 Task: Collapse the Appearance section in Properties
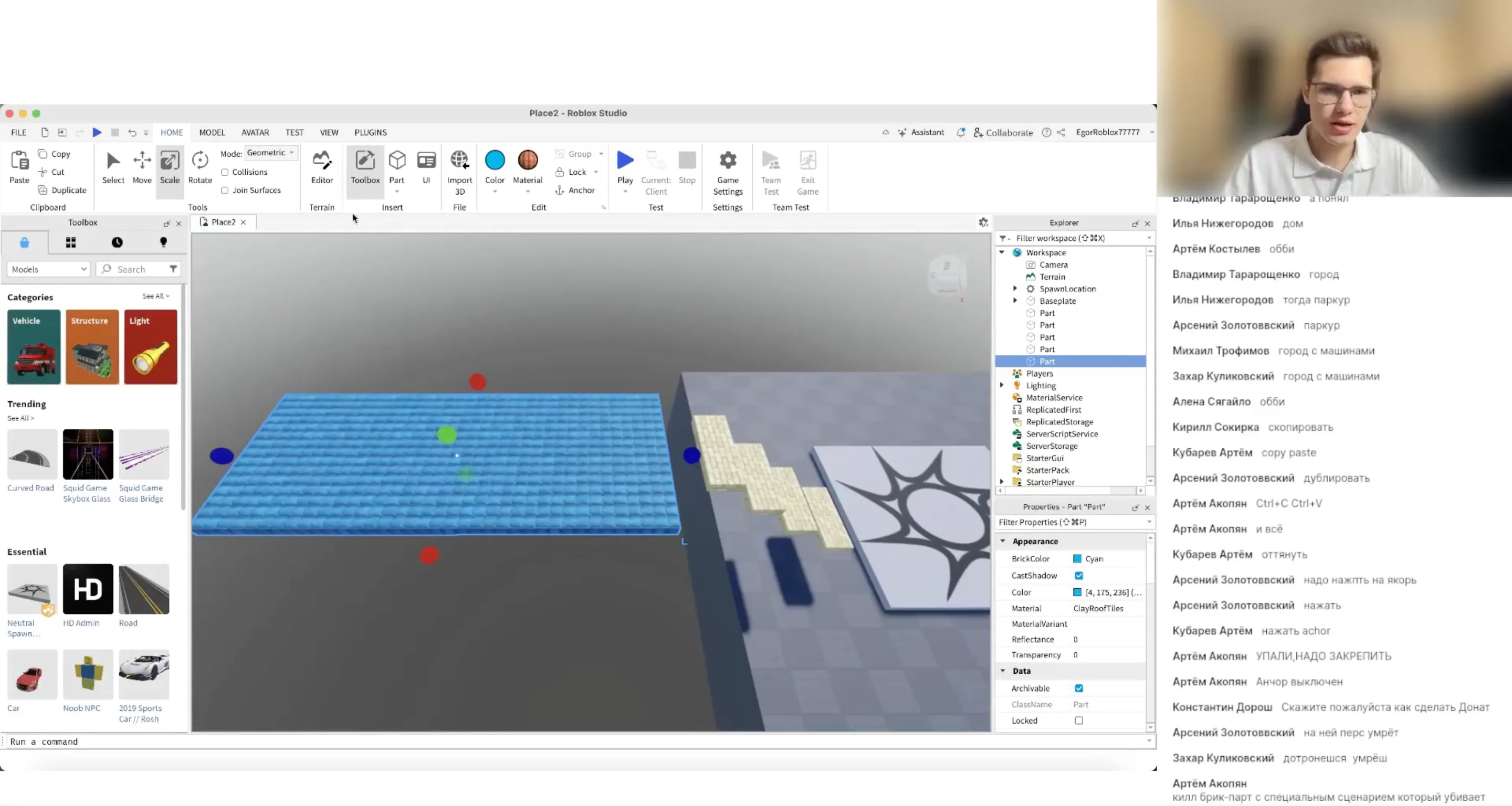pos(1003,542)
